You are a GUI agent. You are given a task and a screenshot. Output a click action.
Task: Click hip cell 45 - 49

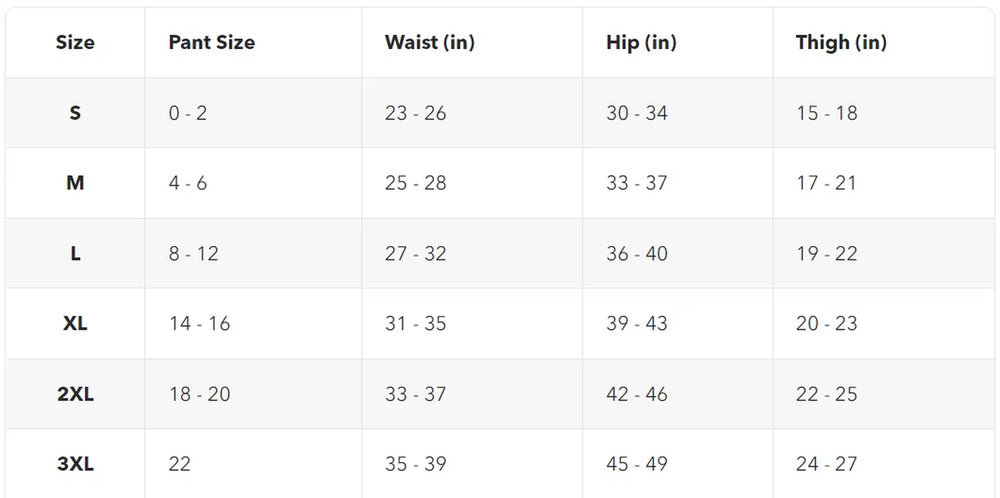pyautogui.click(x=637, y=464)
